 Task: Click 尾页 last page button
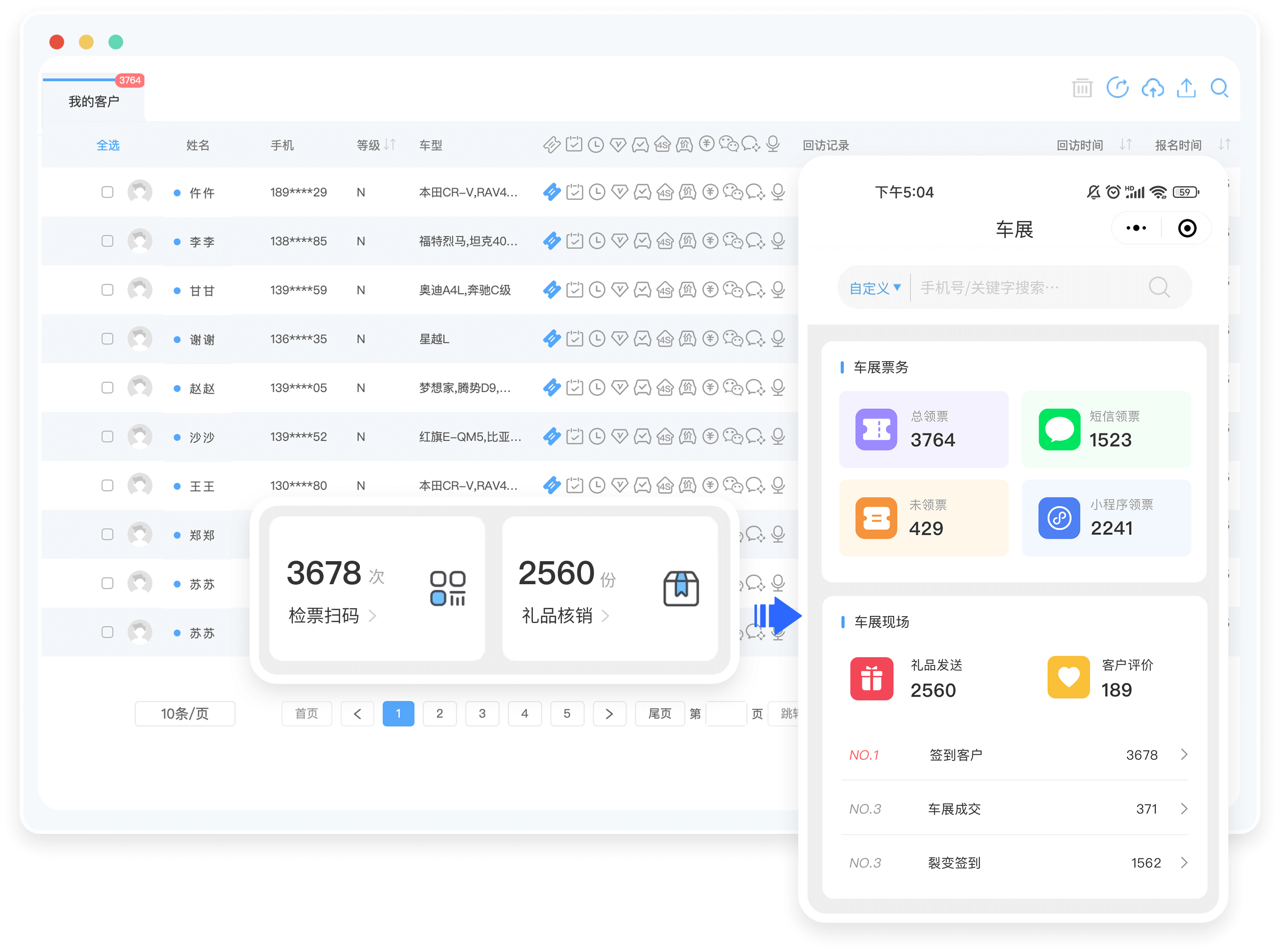coord(659,713)
